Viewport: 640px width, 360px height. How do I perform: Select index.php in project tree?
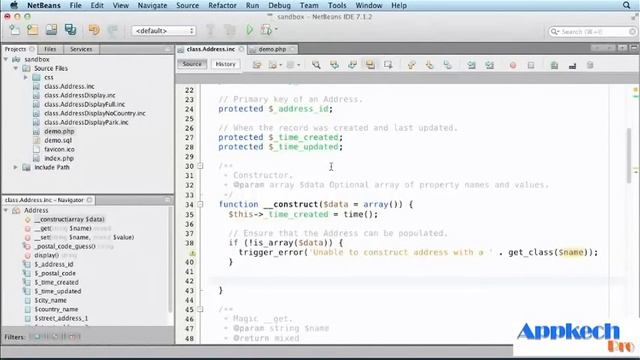[x=59, y=158]
